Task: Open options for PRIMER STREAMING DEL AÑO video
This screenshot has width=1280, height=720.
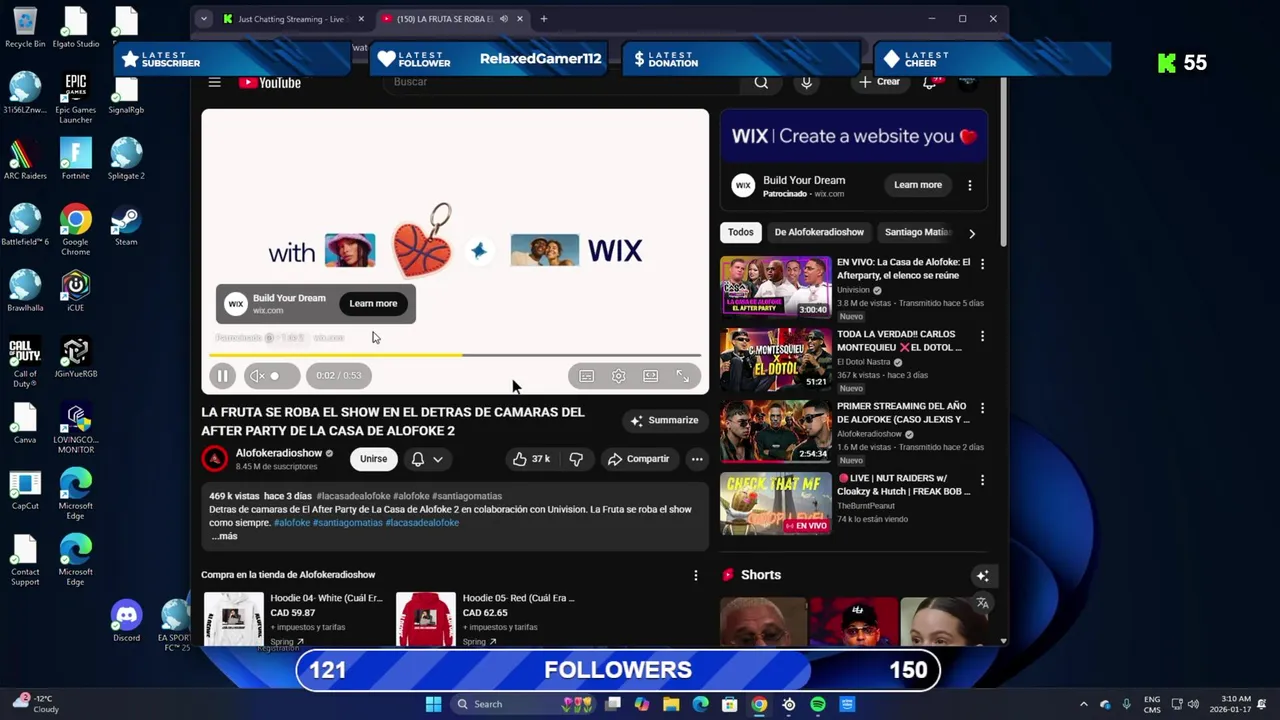Action: pyautogui.click(x=982, y=408)
